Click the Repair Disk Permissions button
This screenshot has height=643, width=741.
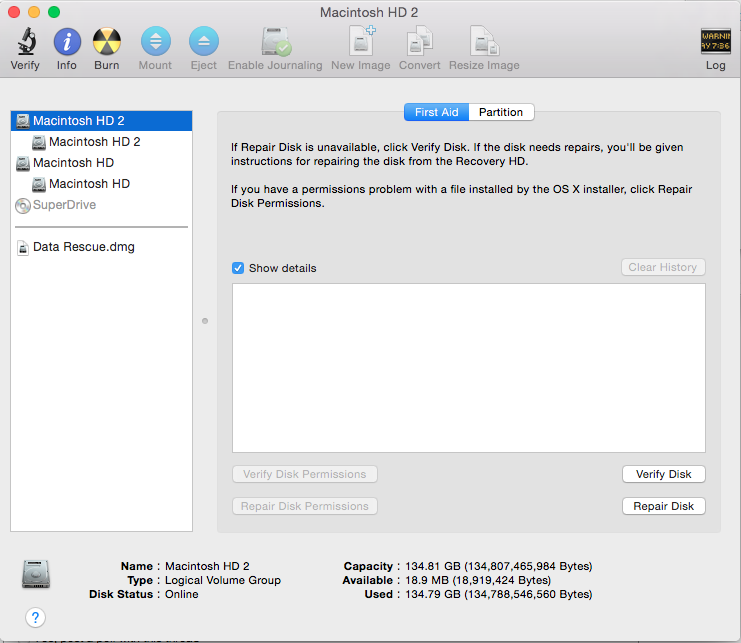[x=305, y=506]
